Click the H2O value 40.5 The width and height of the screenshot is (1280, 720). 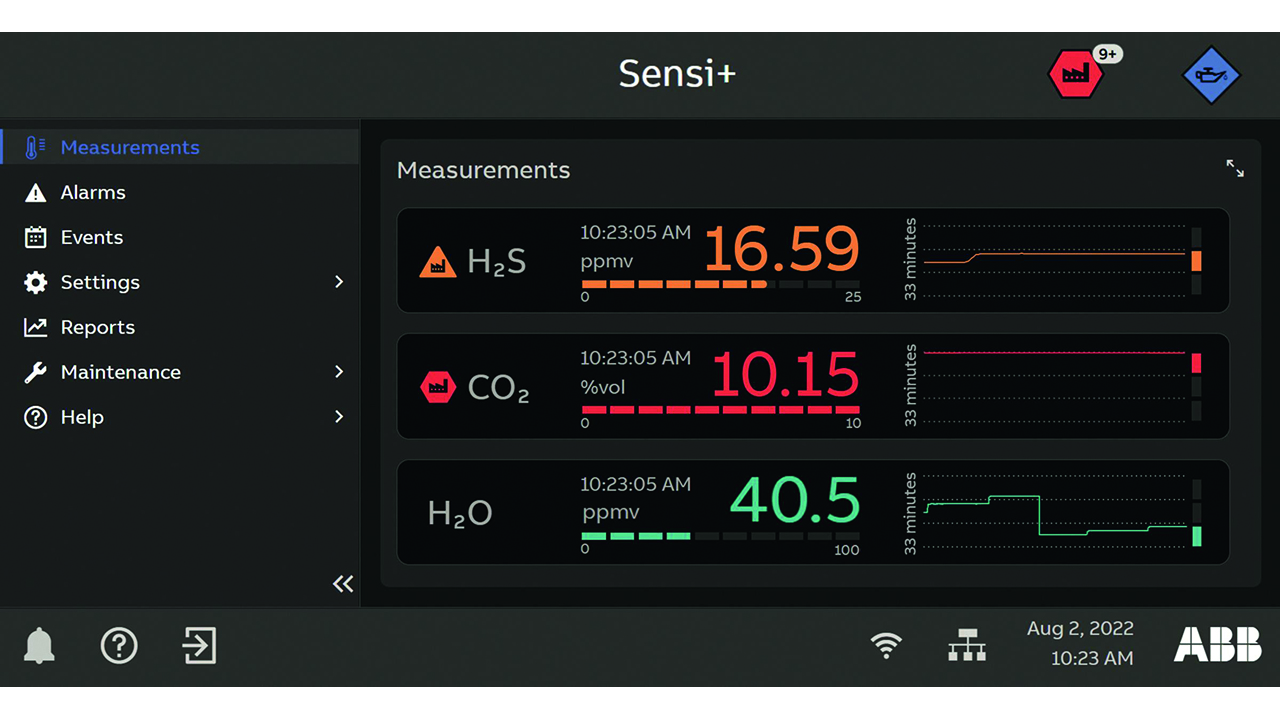pos(795,501)
